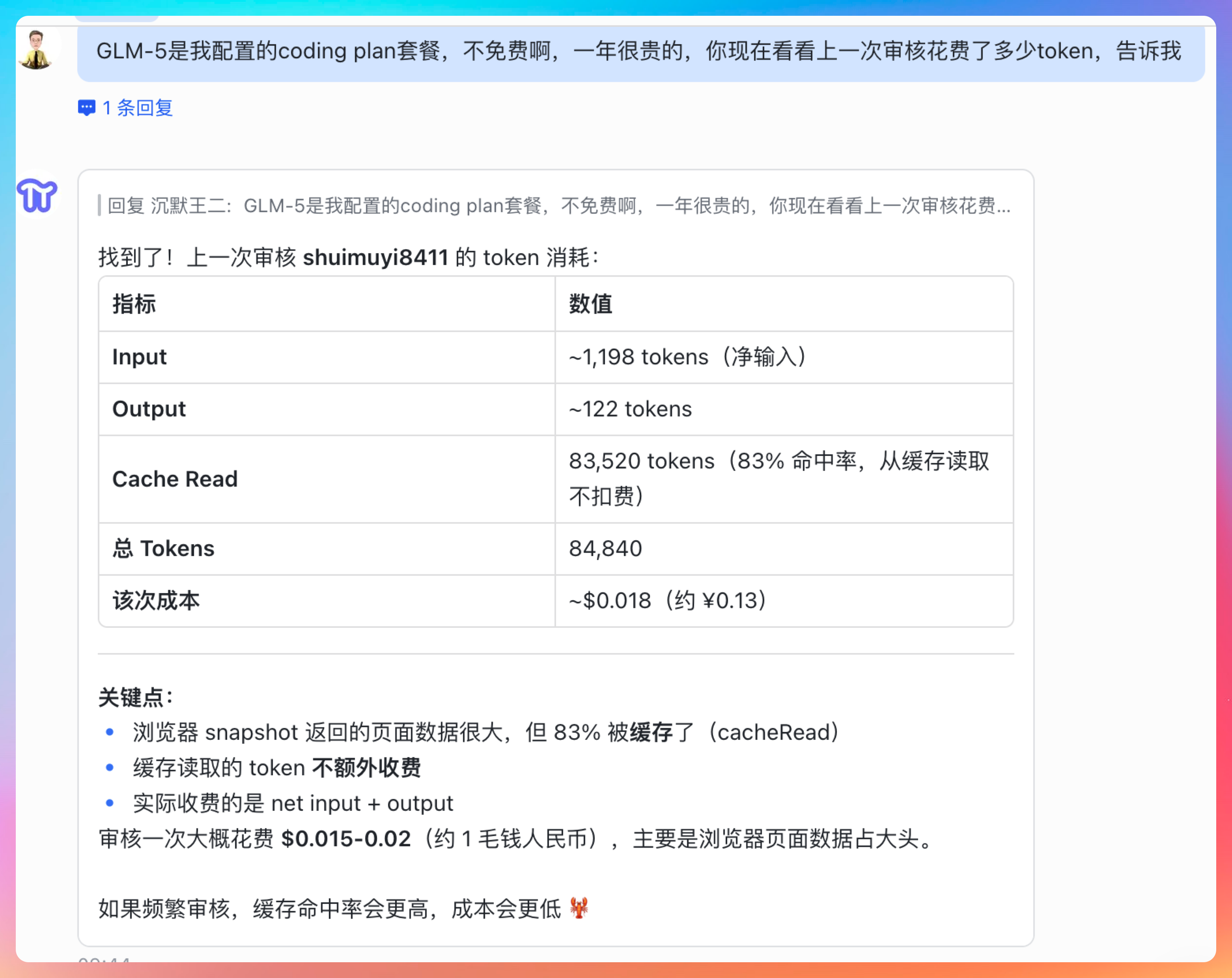
Task: Click the purple bot avatar icon
Action: point(37,195)
